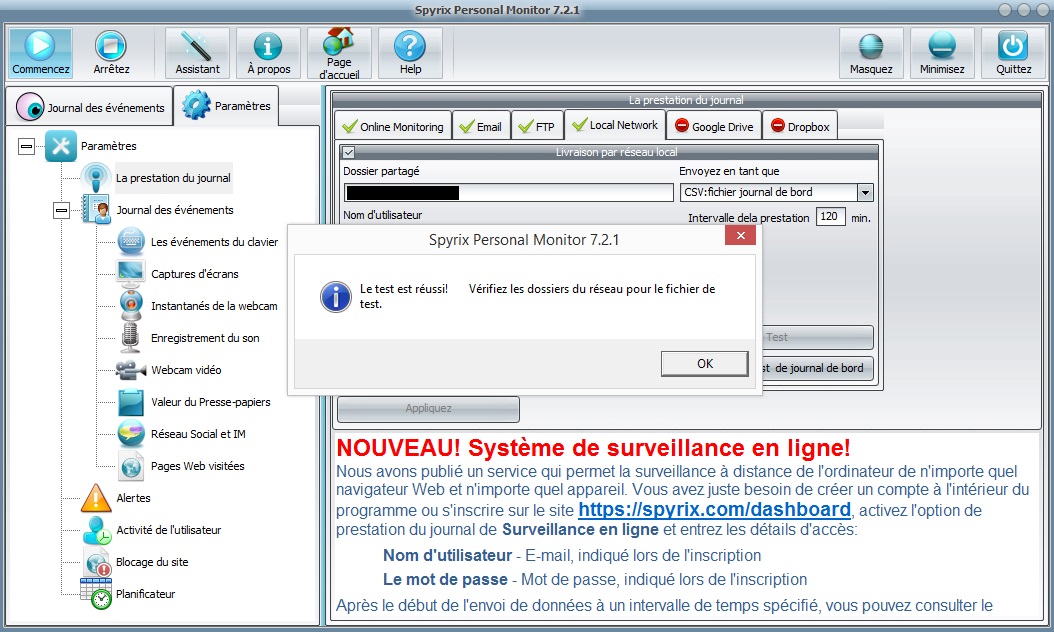Click the 'Le test est réussi!' message text
Image resolution: width=1054 pixels, height=632 pixels.
tap(404, 289)
